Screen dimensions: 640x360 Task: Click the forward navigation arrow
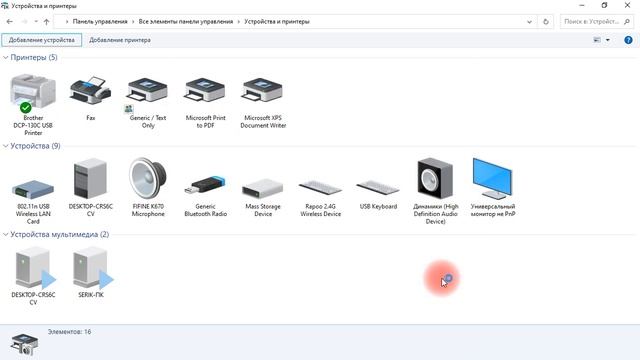[24, 22]
